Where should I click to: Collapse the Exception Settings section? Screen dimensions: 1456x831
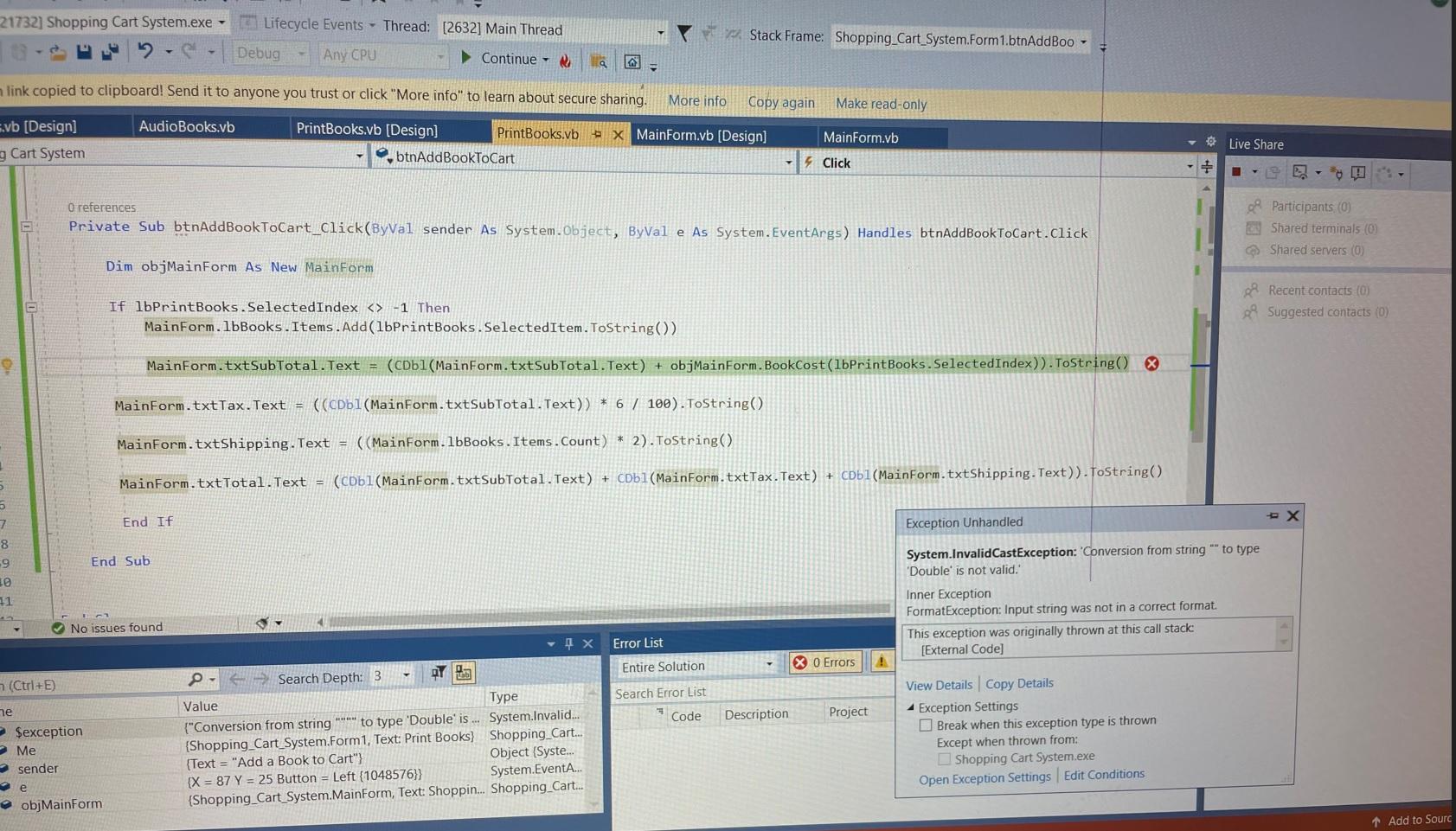click(911, 706)
